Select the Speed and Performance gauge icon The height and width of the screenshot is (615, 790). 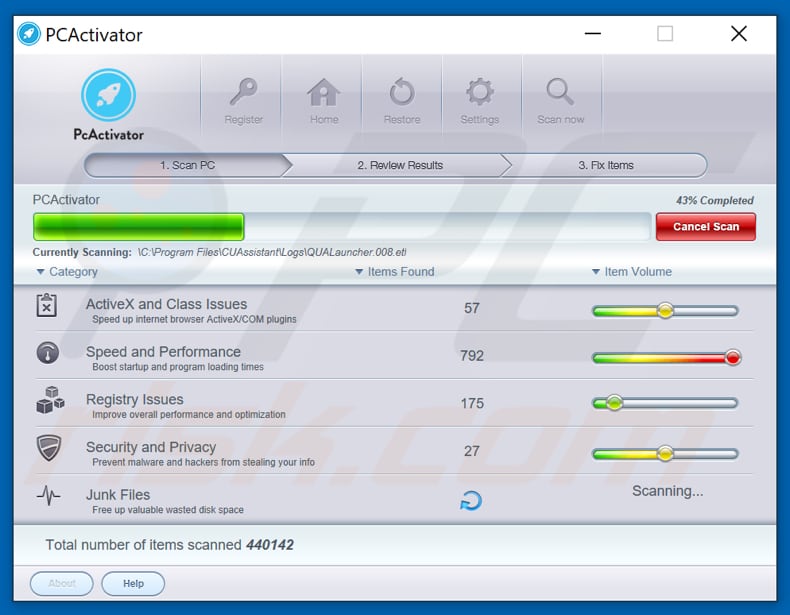pos(48,353)
